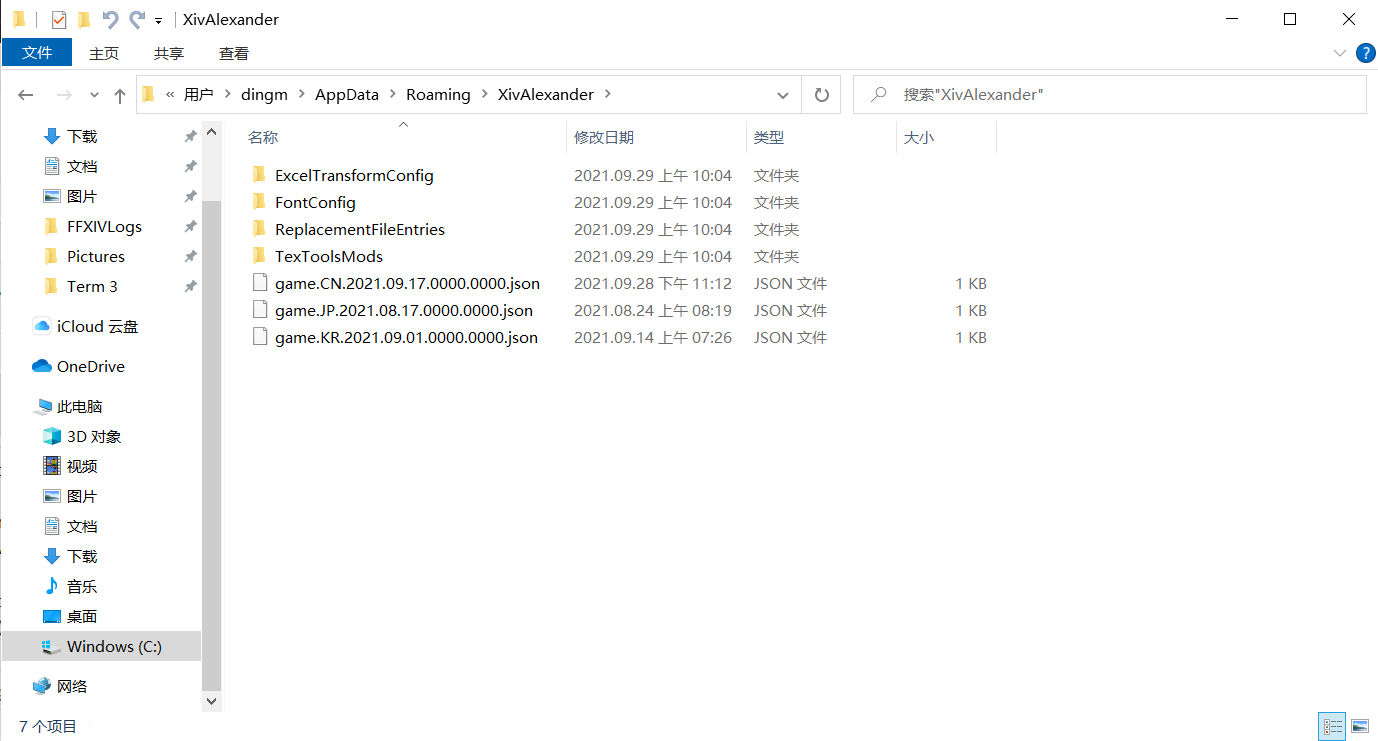Click the AppData breadcrumb segment
1378x741 pixels.
pyautogui.click(x=347, y=95)
